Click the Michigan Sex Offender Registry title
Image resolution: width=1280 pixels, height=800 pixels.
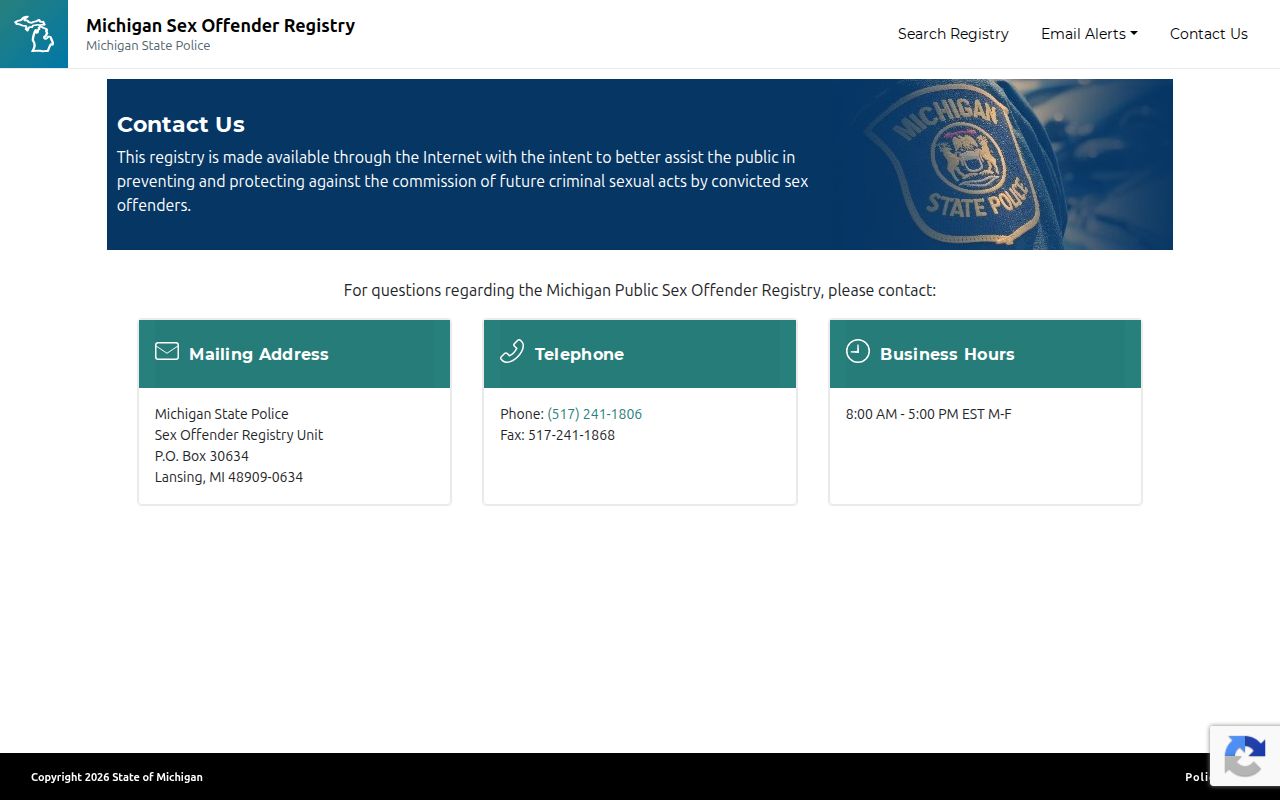pyautogui.click(x=220, y=25)
